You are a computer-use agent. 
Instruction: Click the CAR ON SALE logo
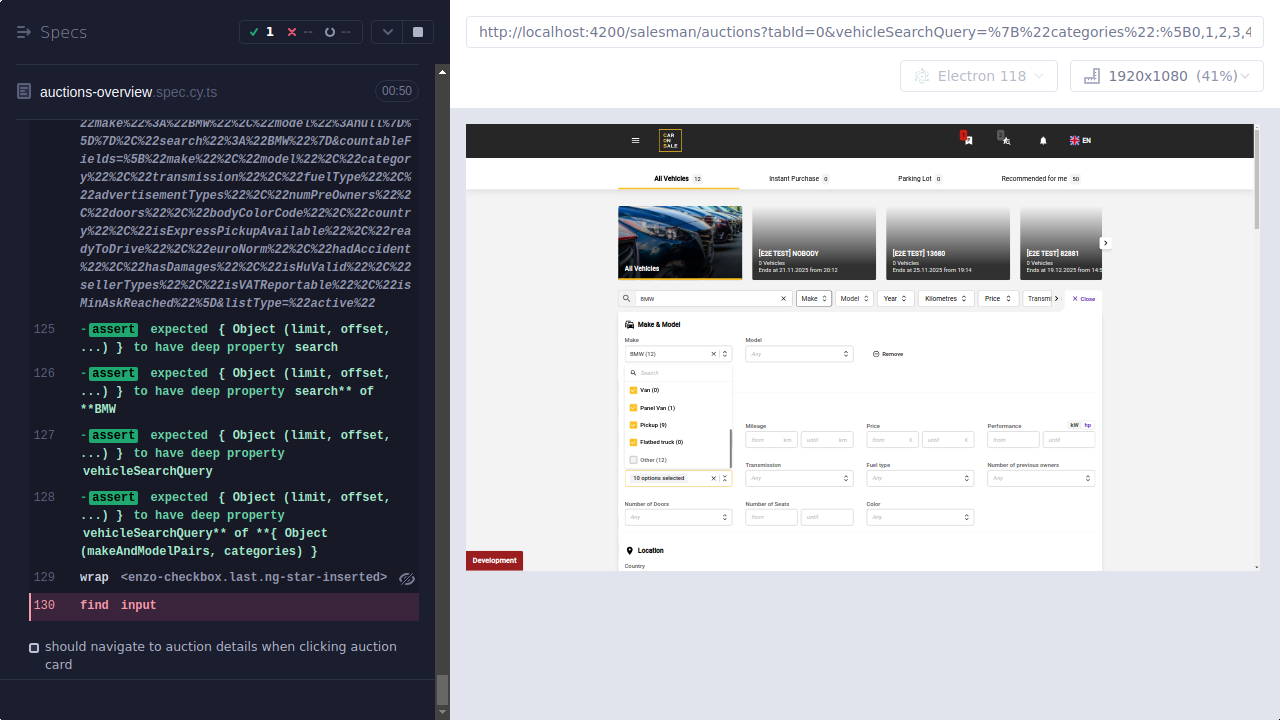(670, 140)
